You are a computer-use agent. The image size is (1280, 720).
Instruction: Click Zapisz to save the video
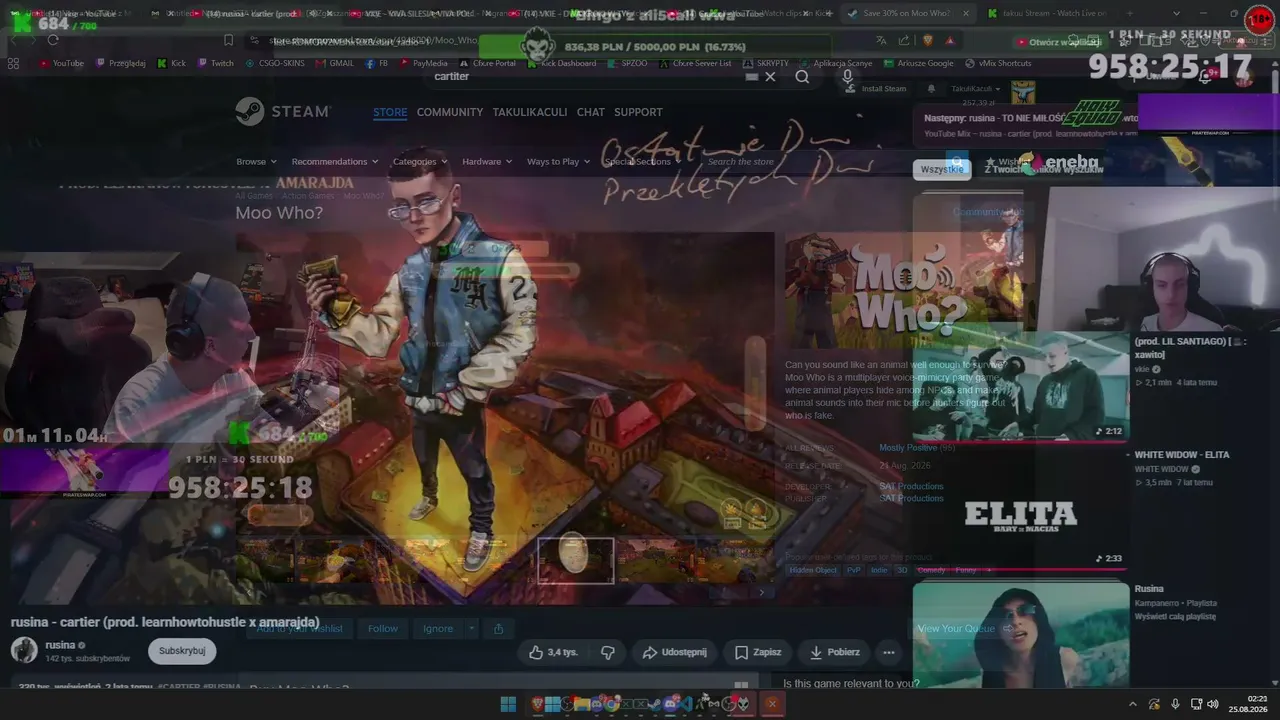757,652
